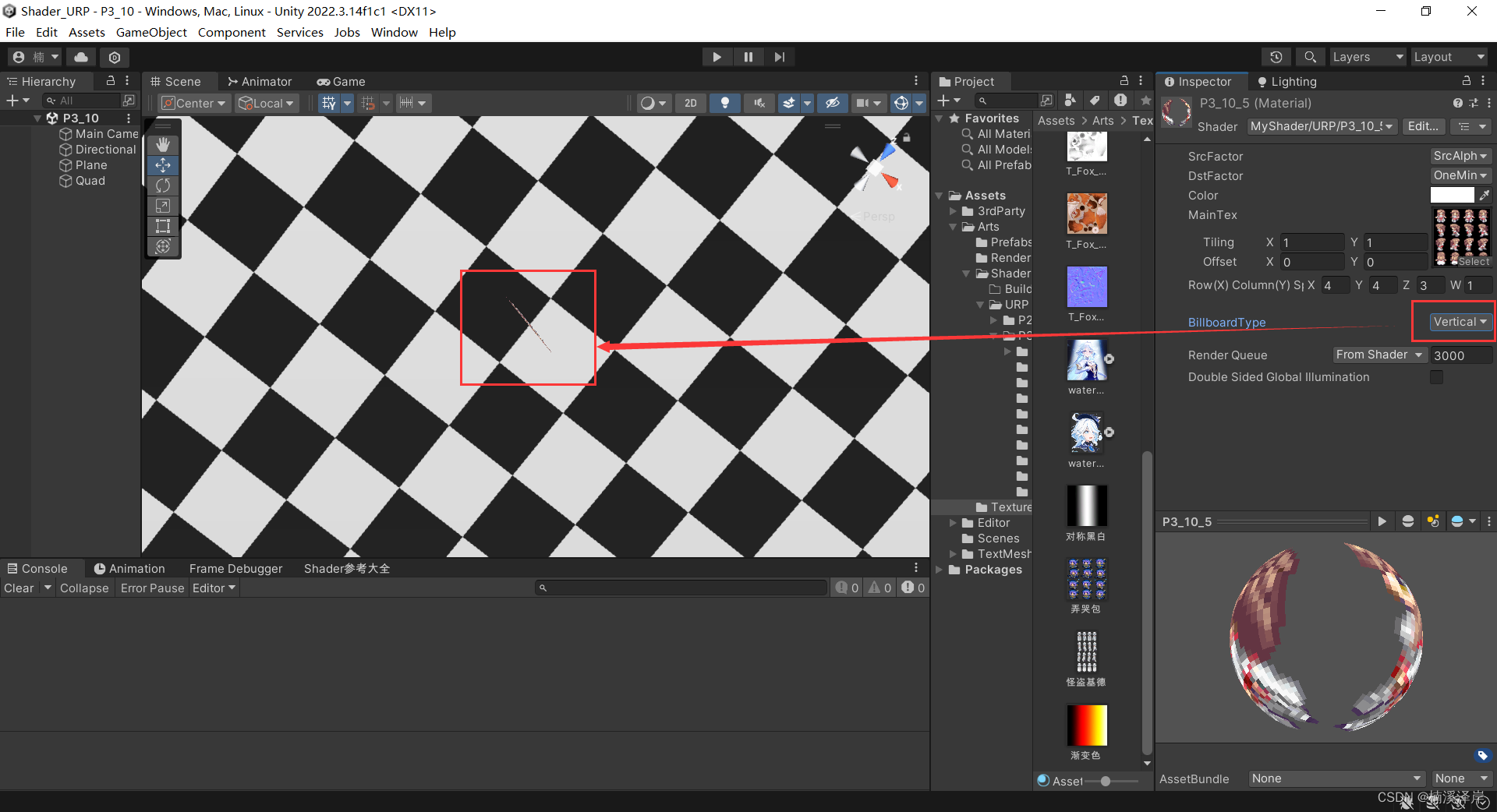Open the SrcFactor dropdown
This screenshot has height=812, width=1497.
tap(1460, 156)
